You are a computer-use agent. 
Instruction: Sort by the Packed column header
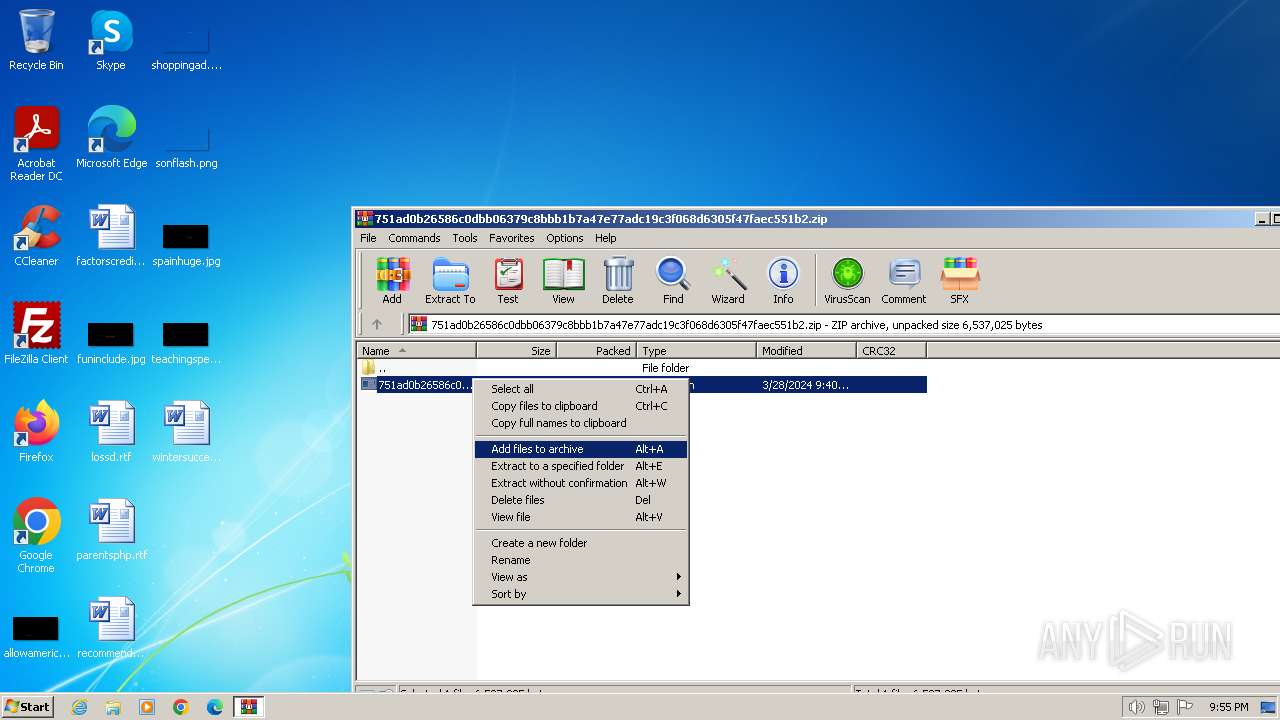click(x=596, y=351)
